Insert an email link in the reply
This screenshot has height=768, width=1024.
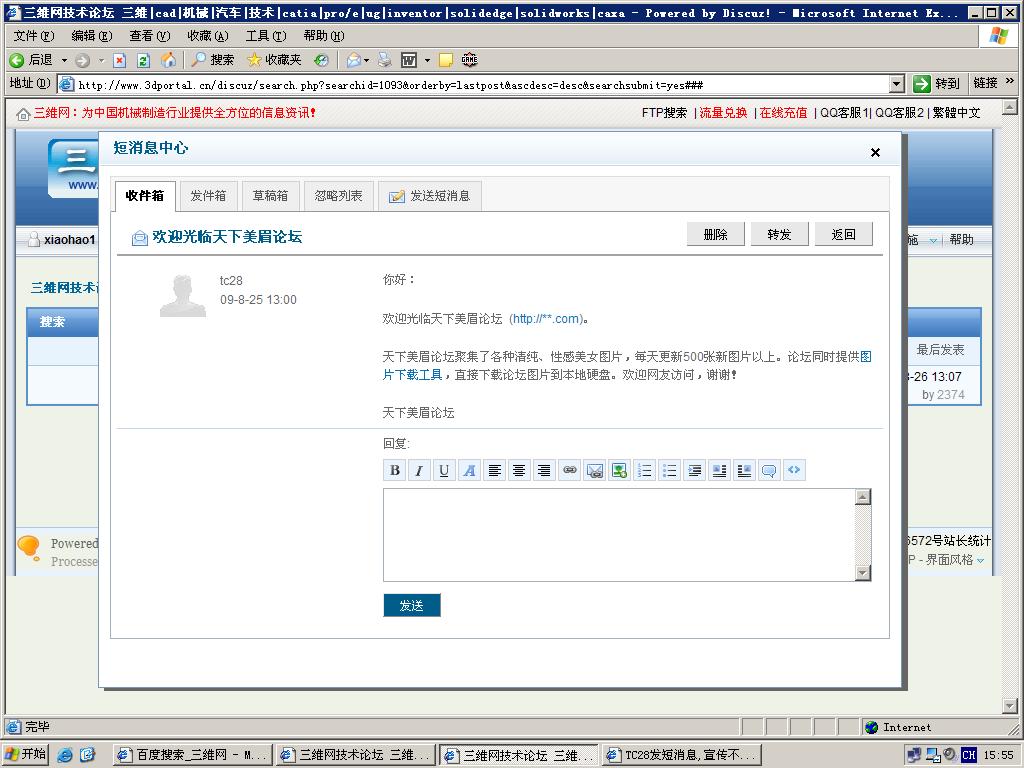pos(594,470)
